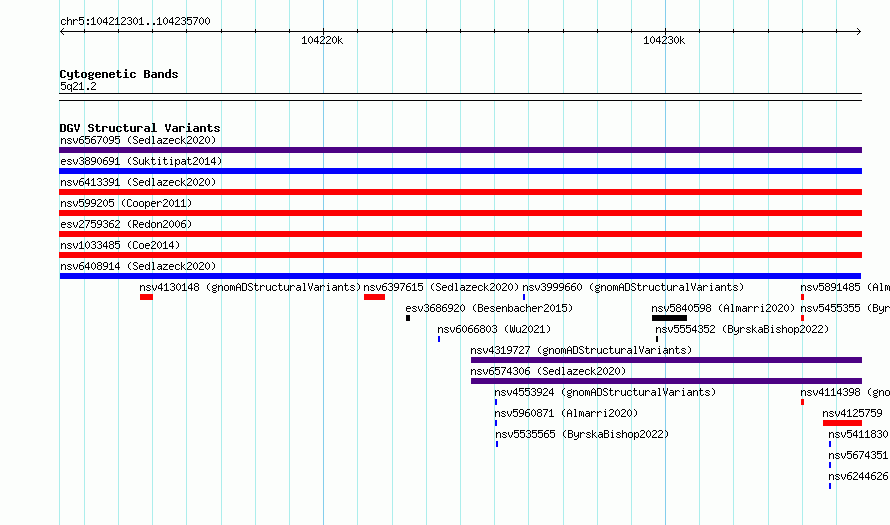890x525 pixels.
Task: Select the nsv5411830 variant label
Action: (x=858, y=434)
